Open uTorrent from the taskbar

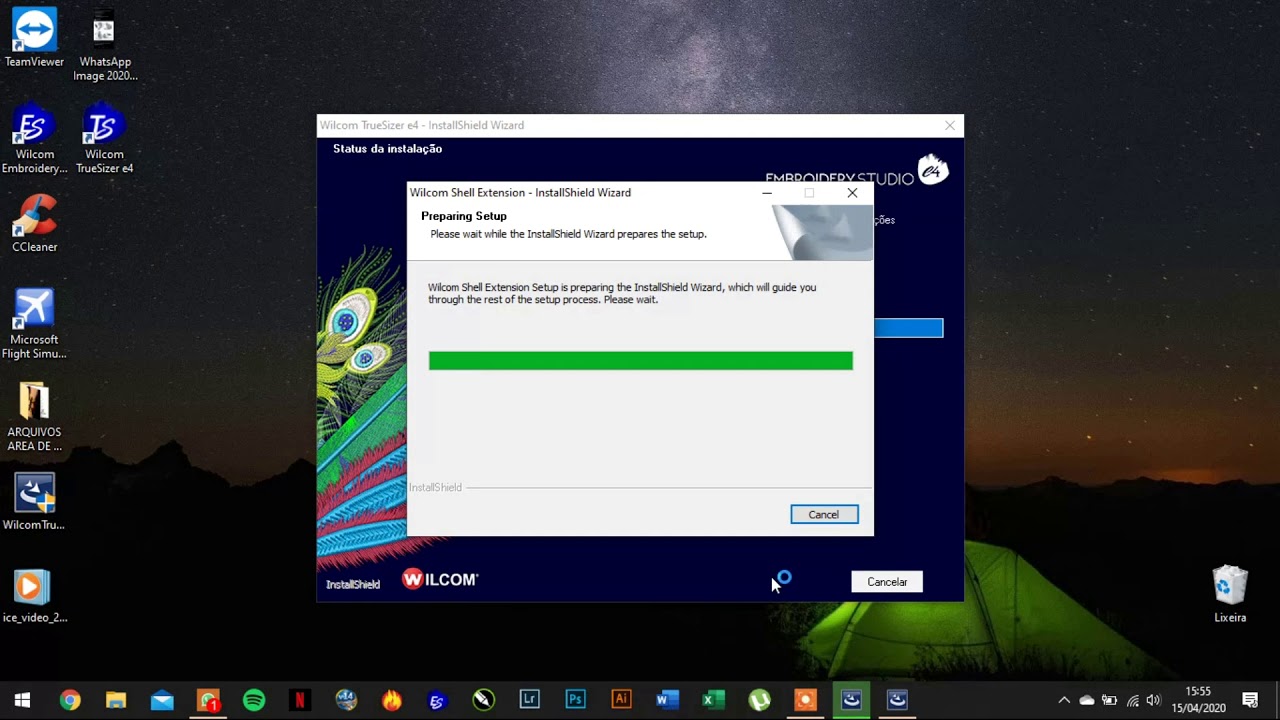[x=759, y=700]
